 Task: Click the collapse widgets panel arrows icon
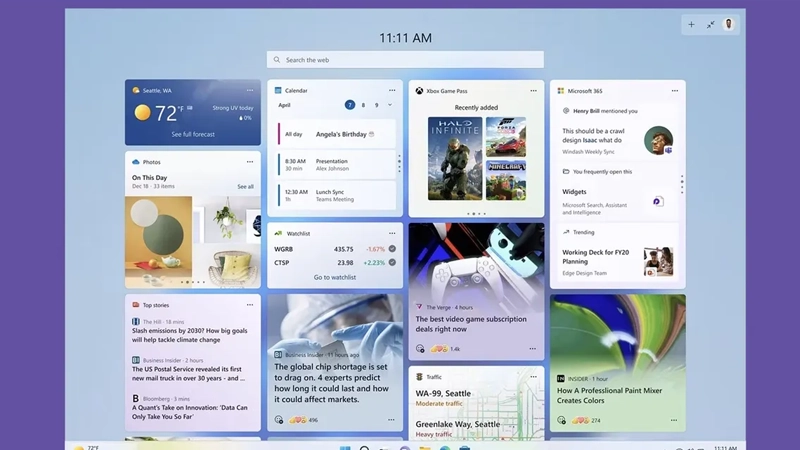[711, 24]
